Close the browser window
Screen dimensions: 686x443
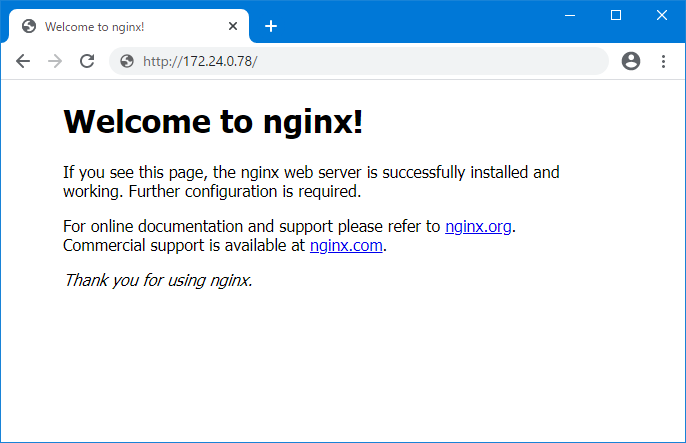pyautogui.click(x=662, y=16)
